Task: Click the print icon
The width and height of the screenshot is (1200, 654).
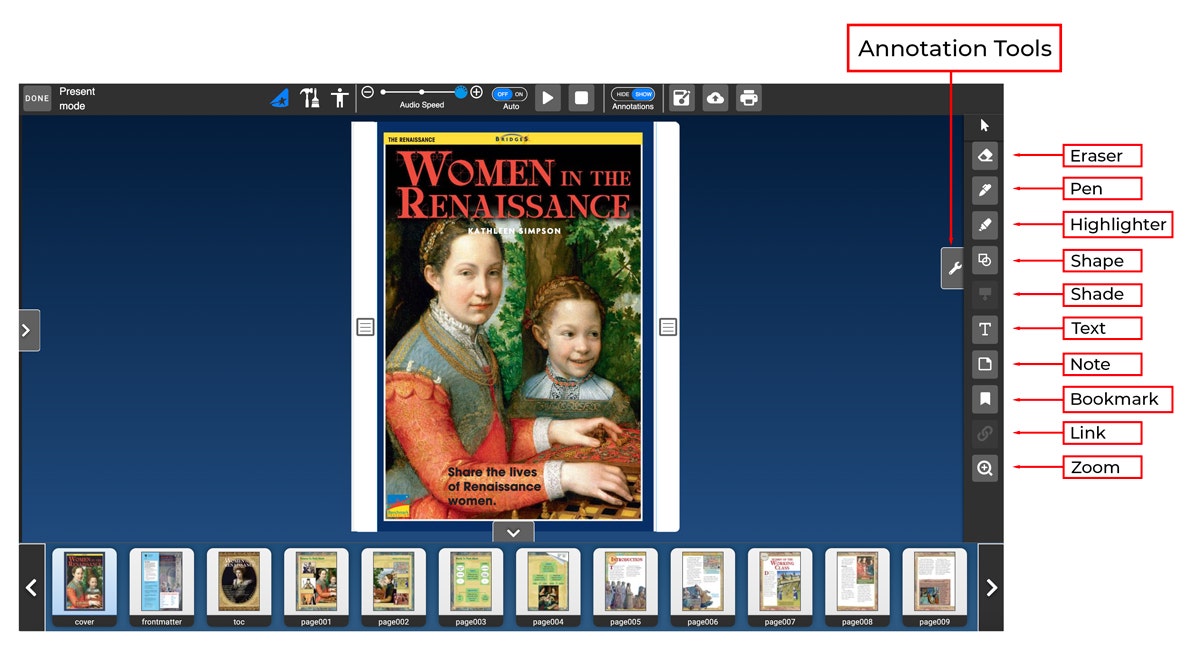Action: click(x=749, y=98)
